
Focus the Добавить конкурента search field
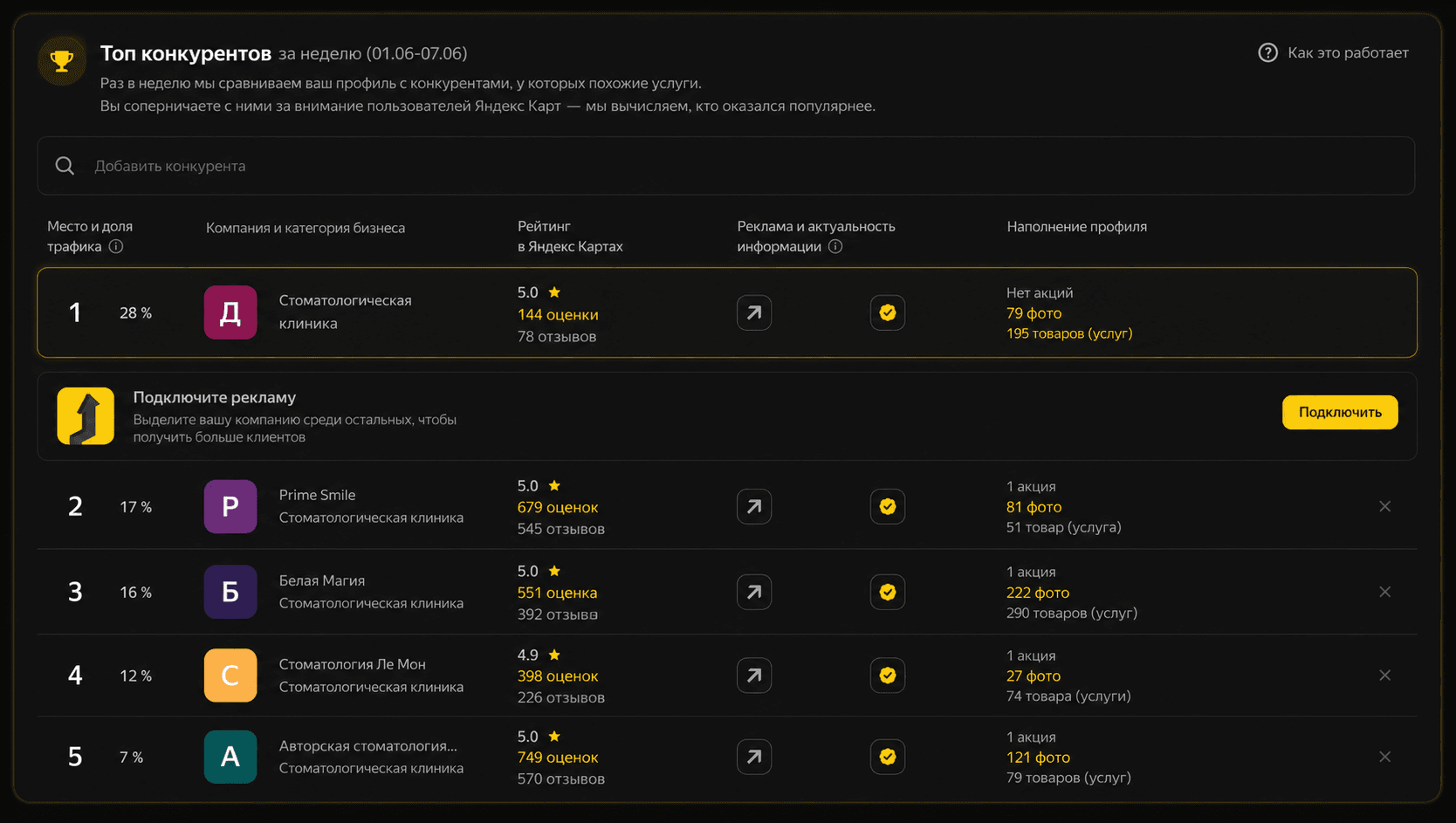(725, 166)
